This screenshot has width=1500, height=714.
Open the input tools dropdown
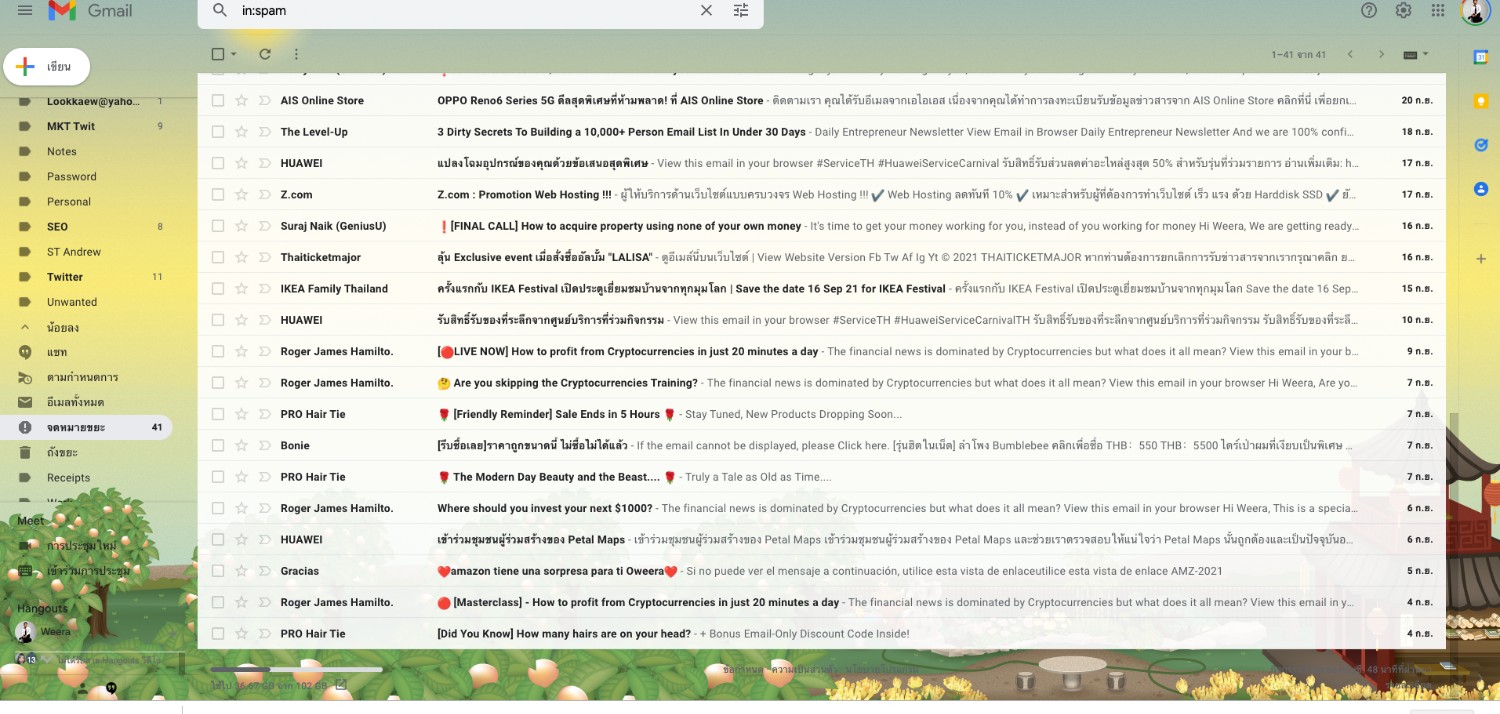1416,54
